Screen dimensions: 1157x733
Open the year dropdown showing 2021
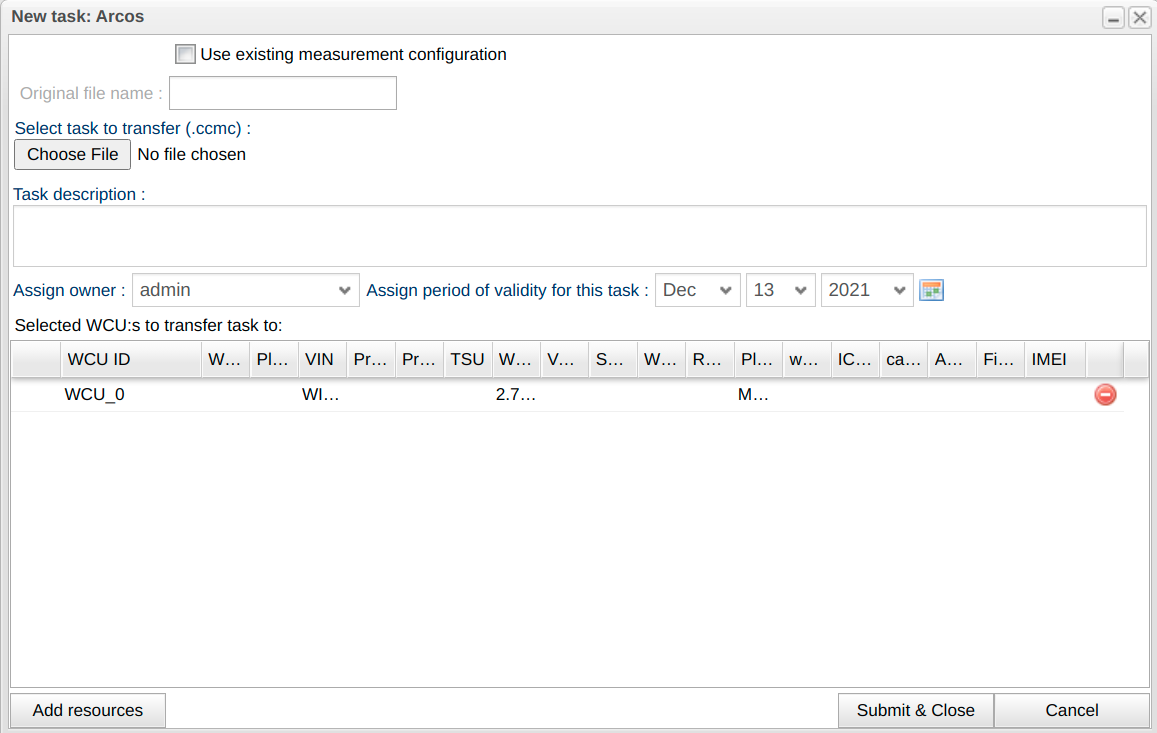866,290
